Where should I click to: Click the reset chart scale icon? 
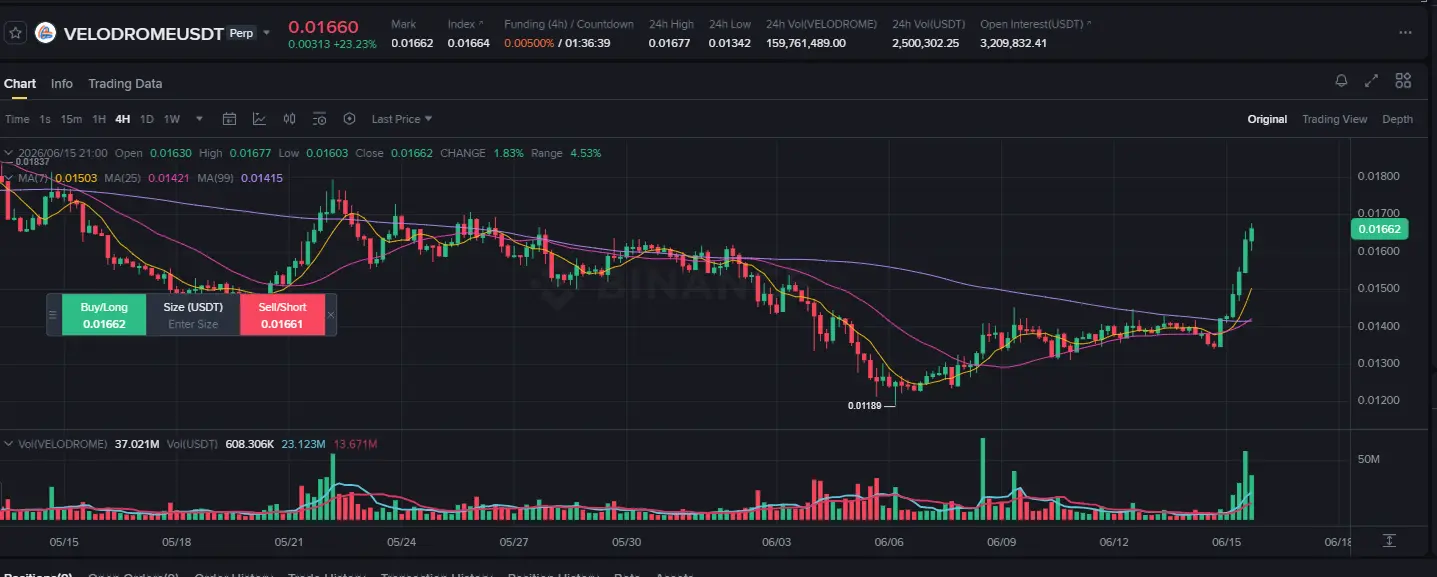[x=1389, y=540]
